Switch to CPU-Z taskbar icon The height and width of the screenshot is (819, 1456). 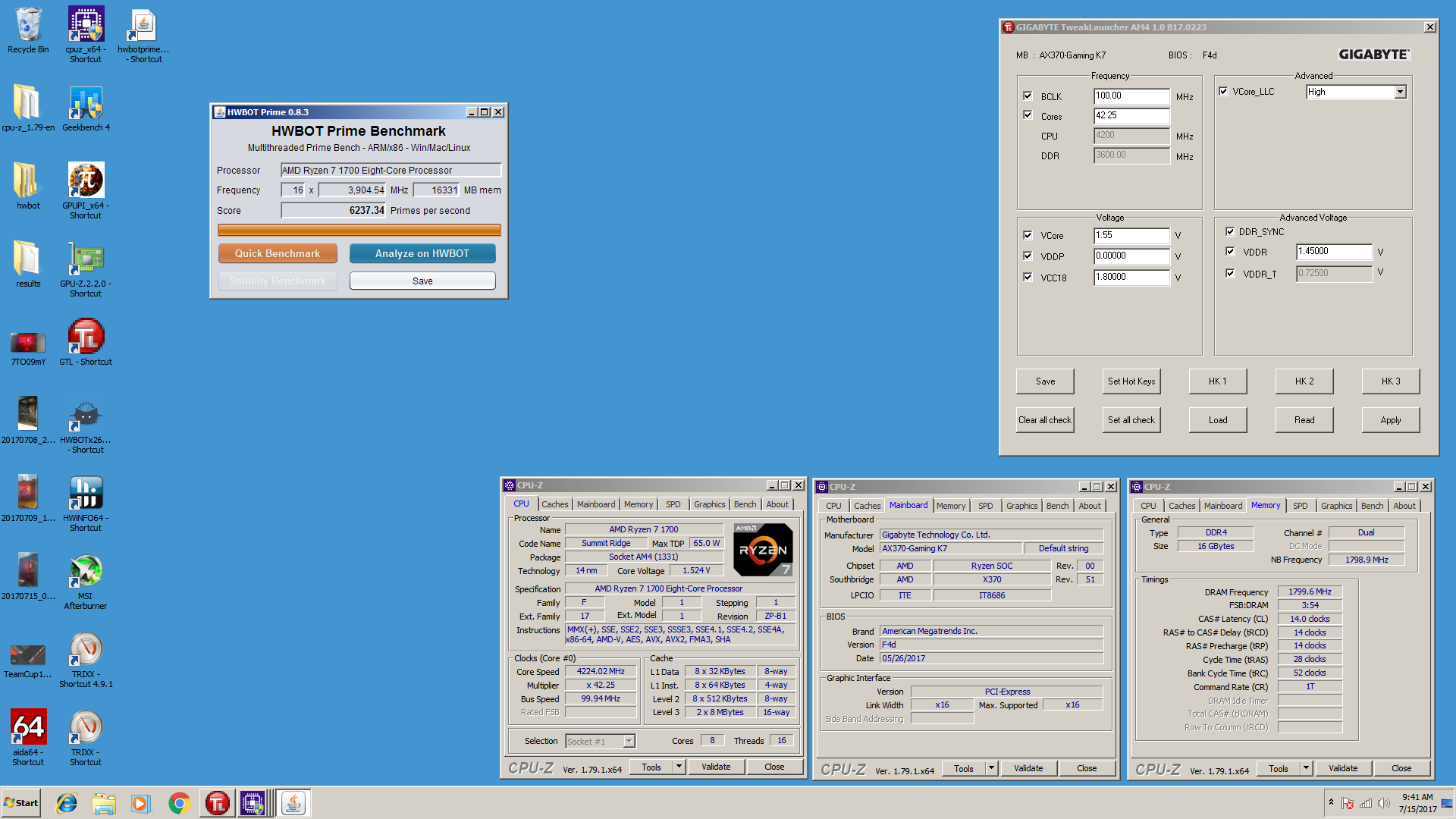[x=253, y=803]
